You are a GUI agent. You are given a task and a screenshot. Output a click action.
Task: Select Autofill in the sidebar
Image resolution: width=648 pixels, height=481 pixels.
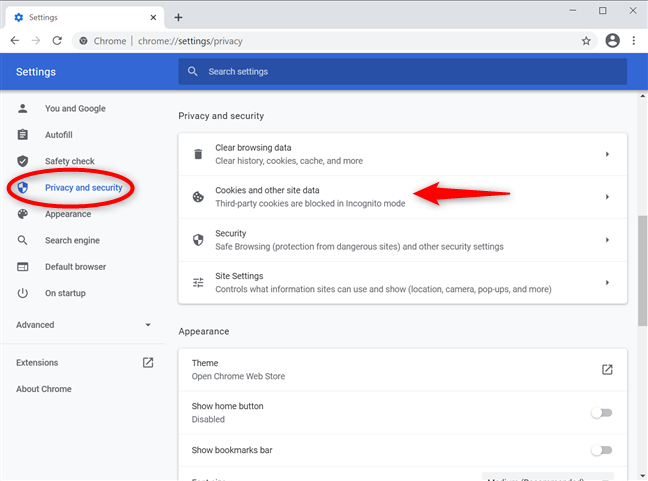[x=59, y=135]
